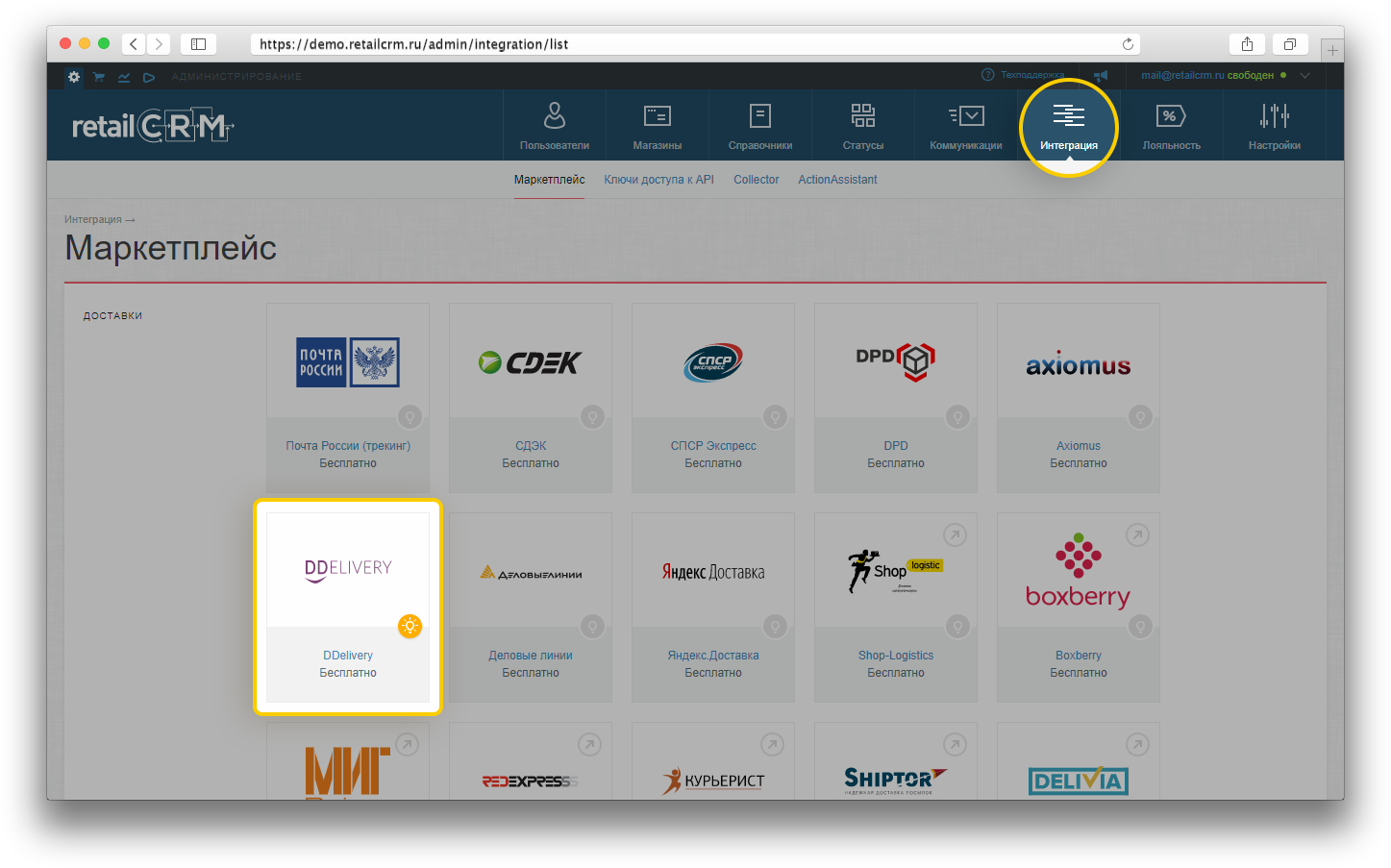1391x868 pixels.
Task: Click the megaphone notifications icon
Action: click(x=1101, y=75)
